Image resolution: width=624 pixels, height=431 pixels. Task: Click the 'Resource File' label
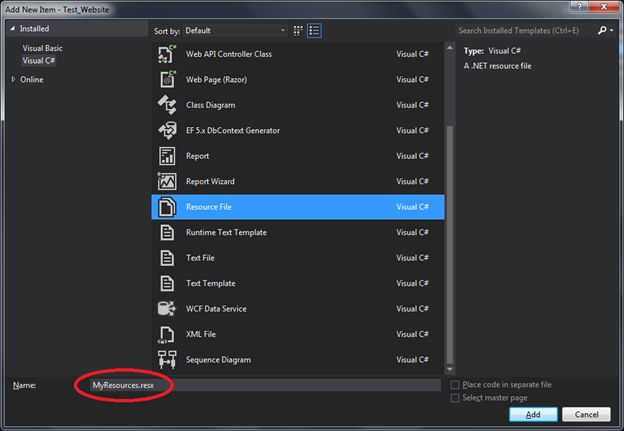(x=209, y=207)
